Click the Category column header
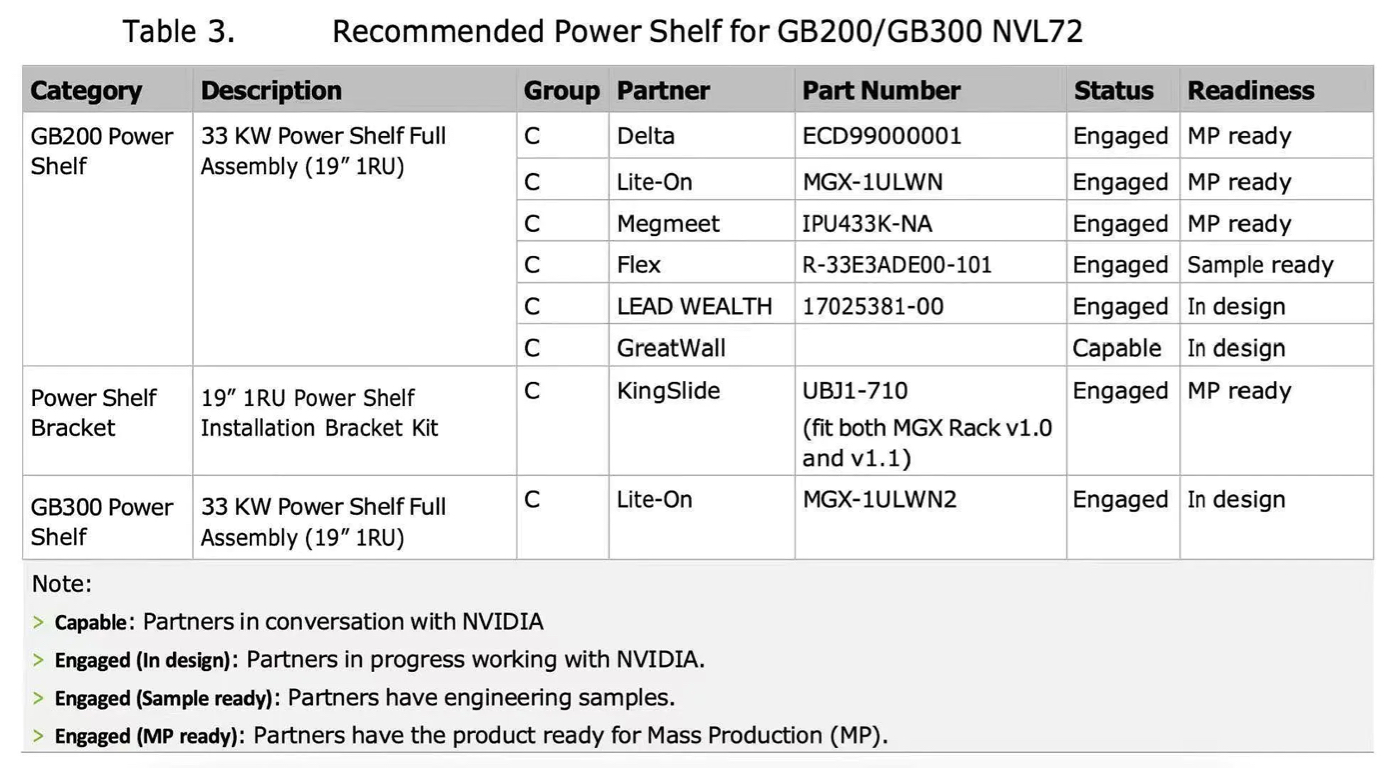Screen dimensions: 1386x768 point(86,90)
